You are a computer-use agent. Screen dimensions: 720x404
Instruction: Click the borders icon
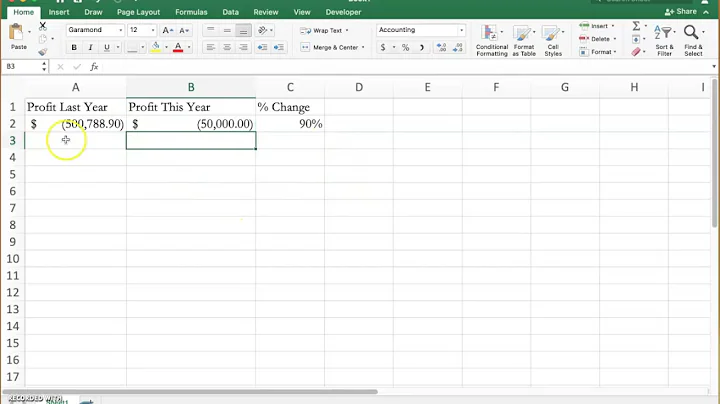click(132, 47)
